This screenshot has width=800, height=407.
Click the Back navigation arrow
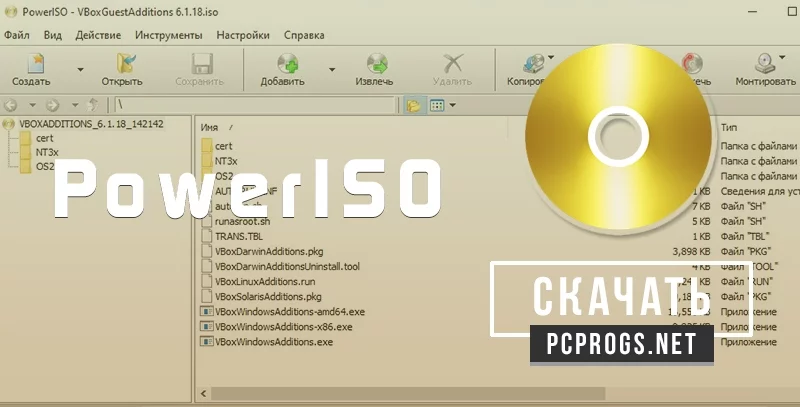[11, 105]
